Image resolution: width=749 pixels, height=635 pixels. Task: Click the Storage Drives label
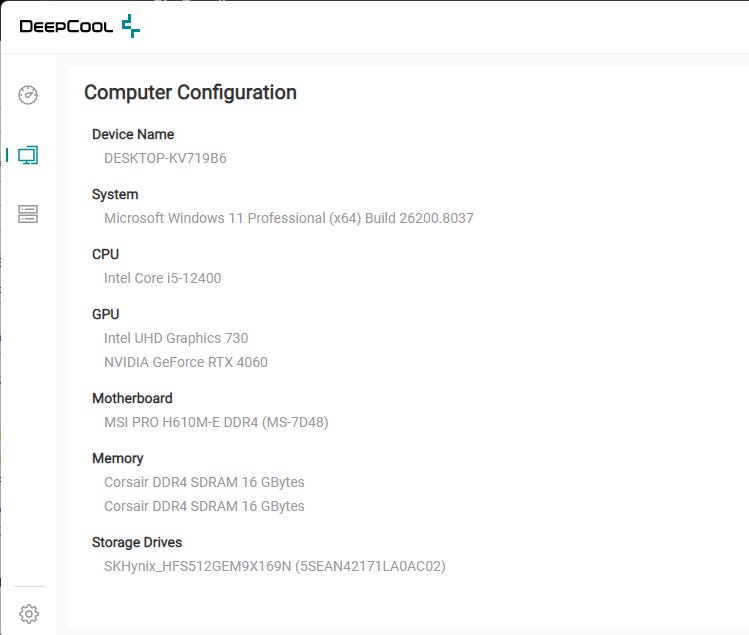[137, 542]
